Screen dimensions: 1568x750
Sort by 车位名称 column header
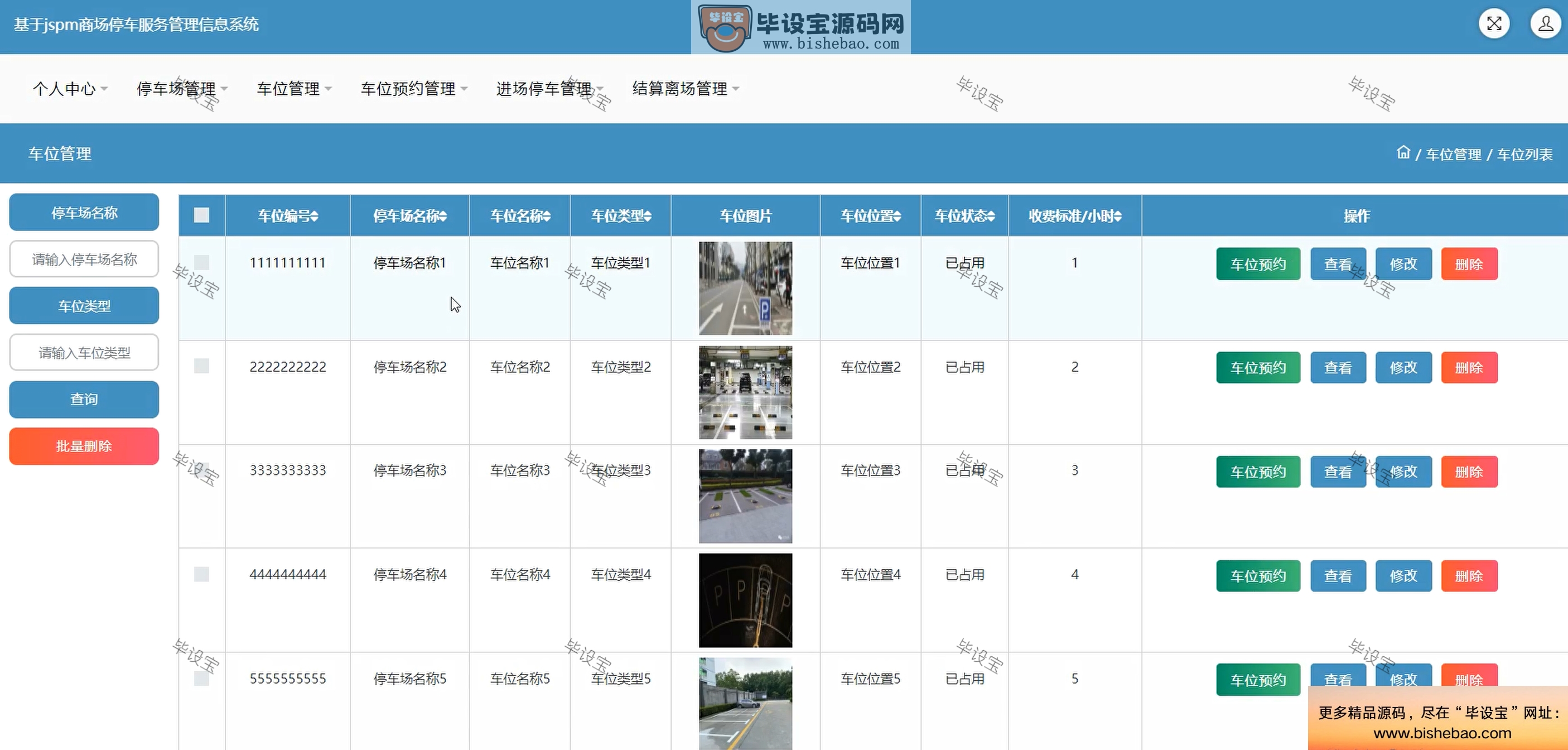(520, 216)
